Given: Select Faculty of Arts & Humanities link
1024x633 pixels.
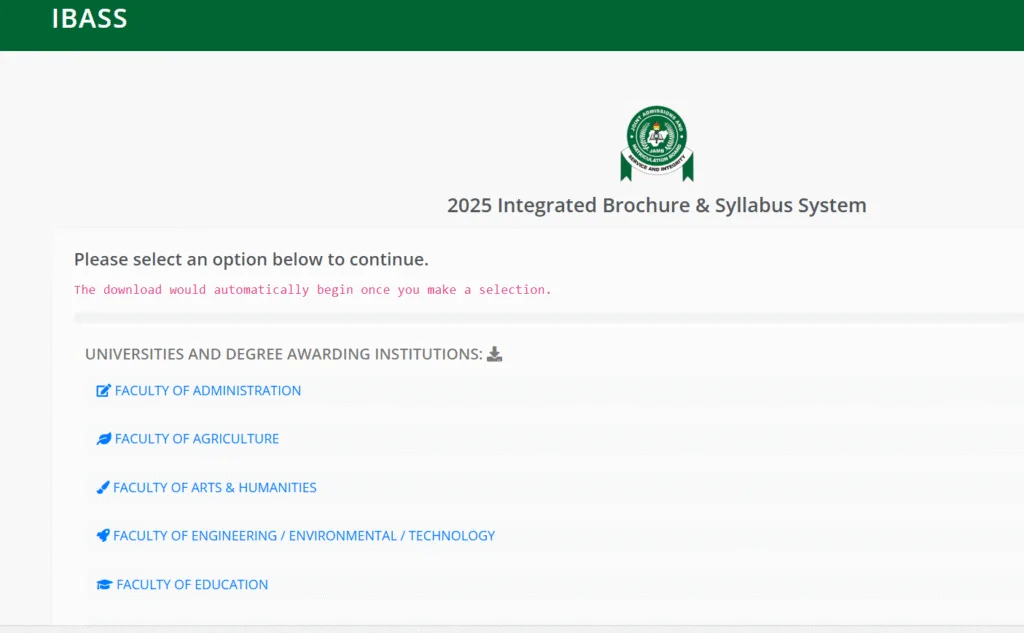Looking at the screenshot, I should coord(215,487).
